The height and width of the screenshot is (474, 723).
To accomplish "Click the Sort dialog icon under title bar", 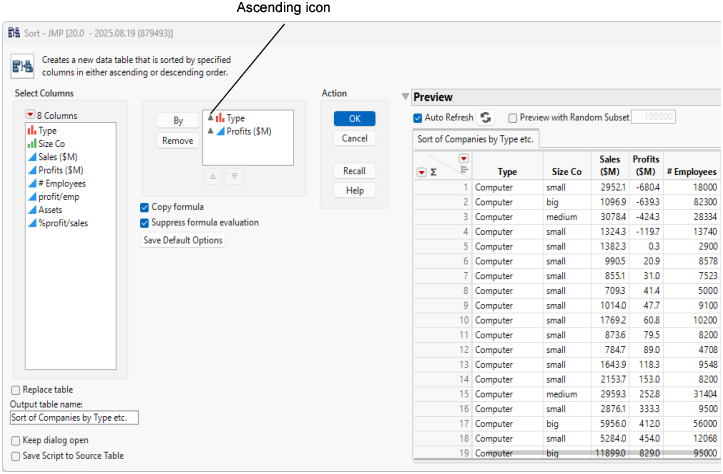I will point(21,67).
